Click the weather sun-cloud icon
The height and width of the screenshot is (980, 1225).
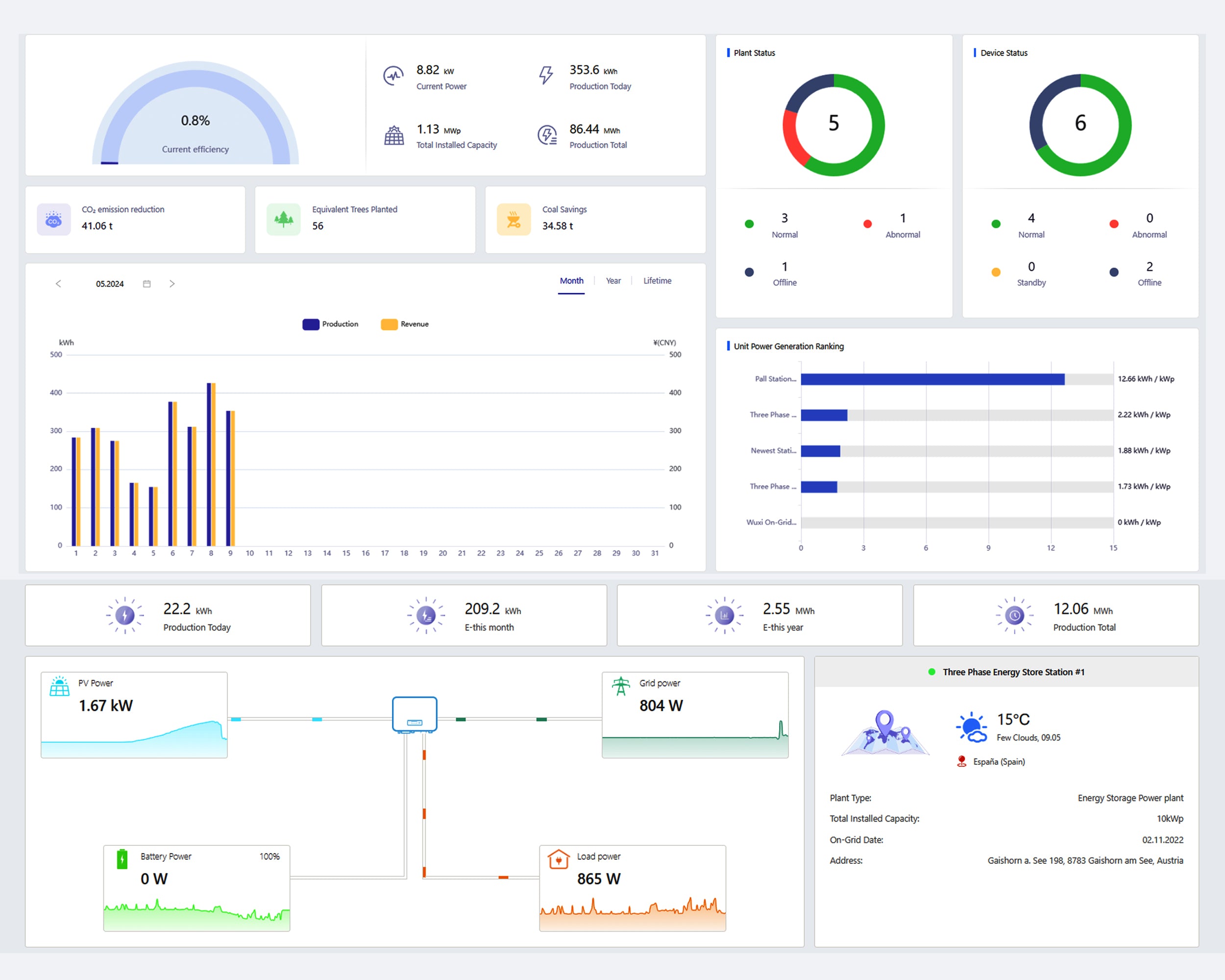pyautogui.click(x=972, y=728)
